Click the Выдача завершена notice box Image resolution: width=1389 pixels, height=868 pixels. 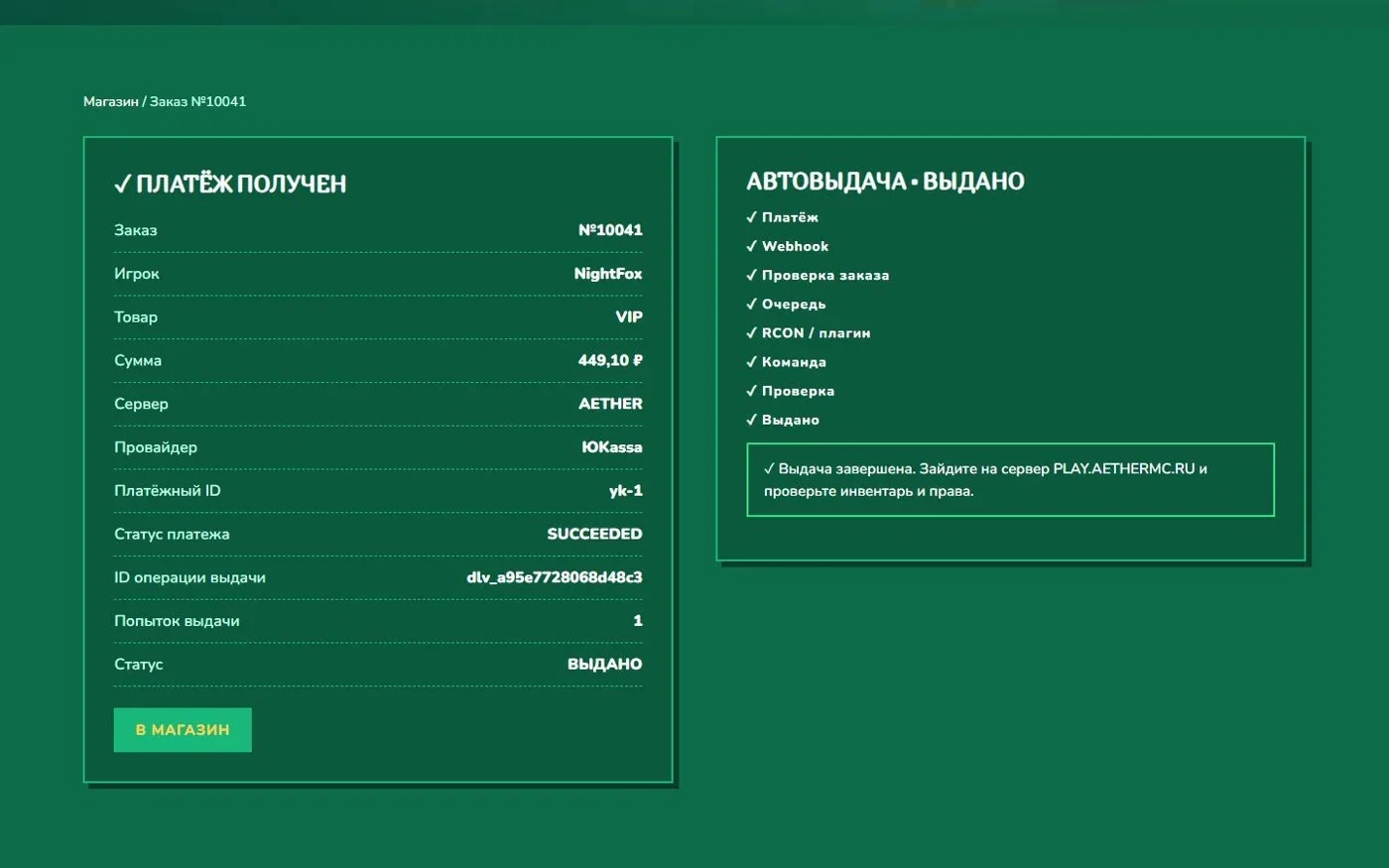pyautogui.click(x=1010, y=480)
